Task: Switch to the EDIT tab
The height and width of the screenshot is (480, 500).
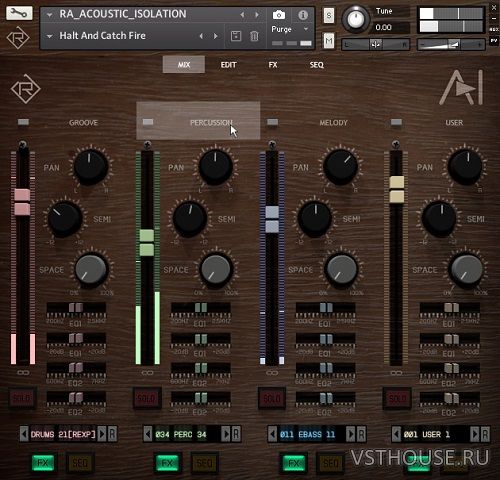Action: pos(228,65)
